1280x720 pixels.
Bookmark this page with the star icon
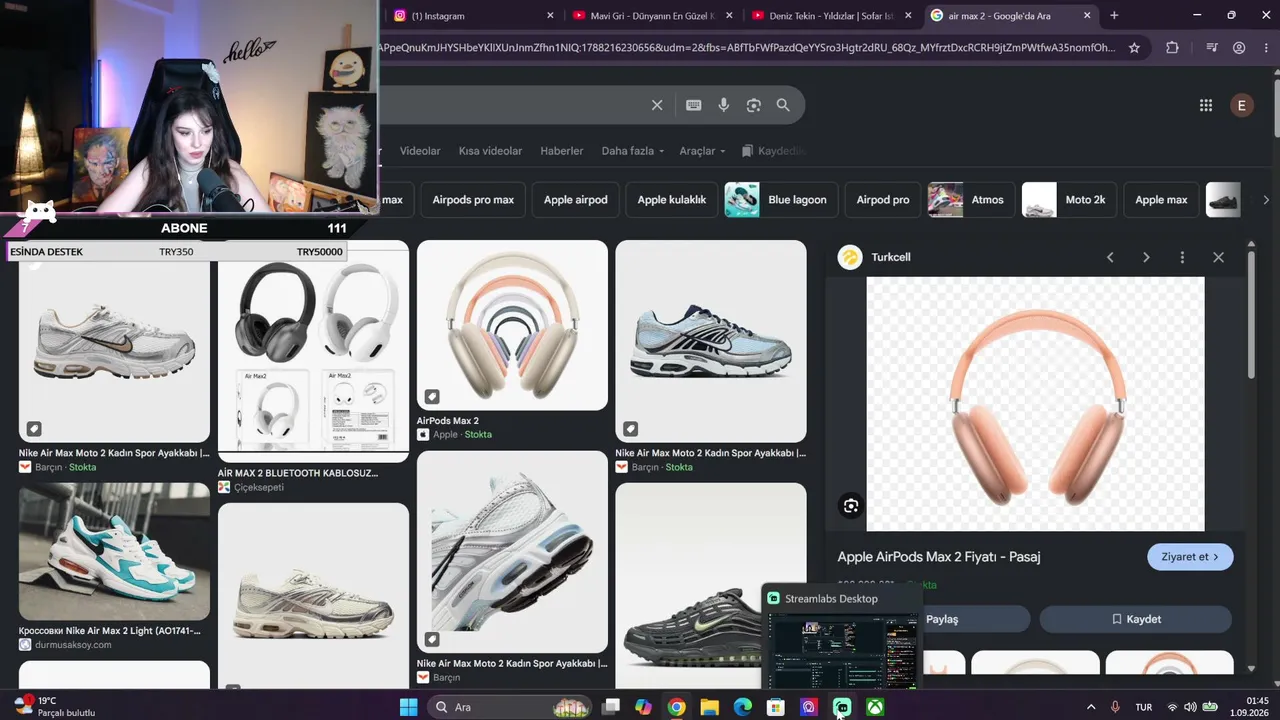pyautogui.click(x=1134, y=48)
